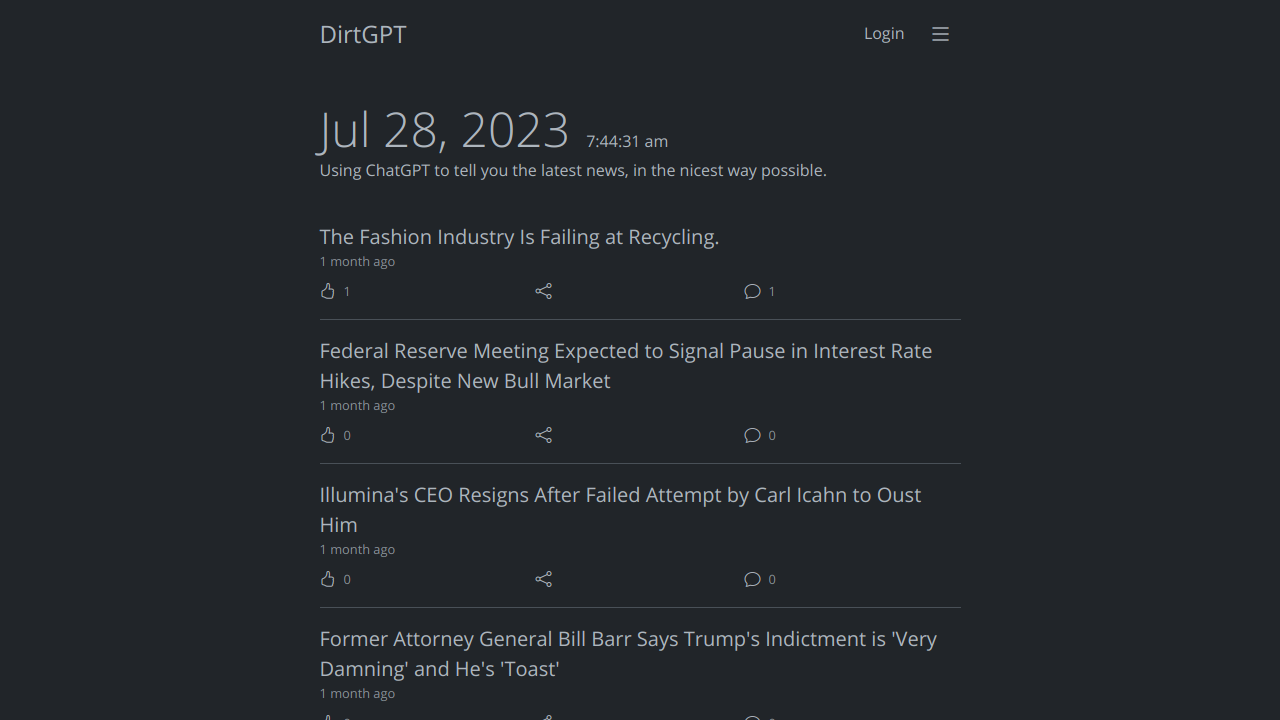
Task: Click the ChatGPT latest news tagline
Action: click(x=573, y=171)
